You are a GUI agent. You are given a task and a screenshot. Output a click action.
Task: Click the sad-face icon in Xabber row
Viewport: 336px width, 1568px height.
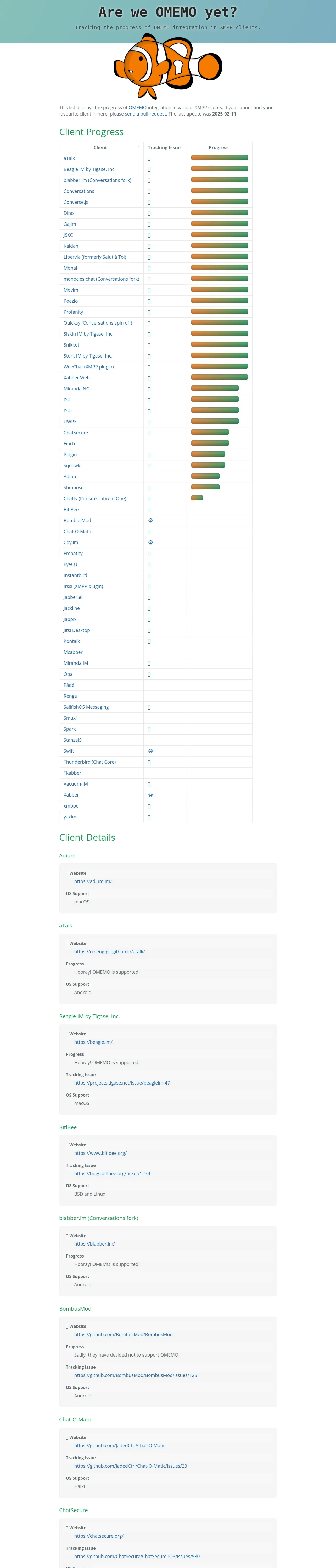tap(151, 795)
